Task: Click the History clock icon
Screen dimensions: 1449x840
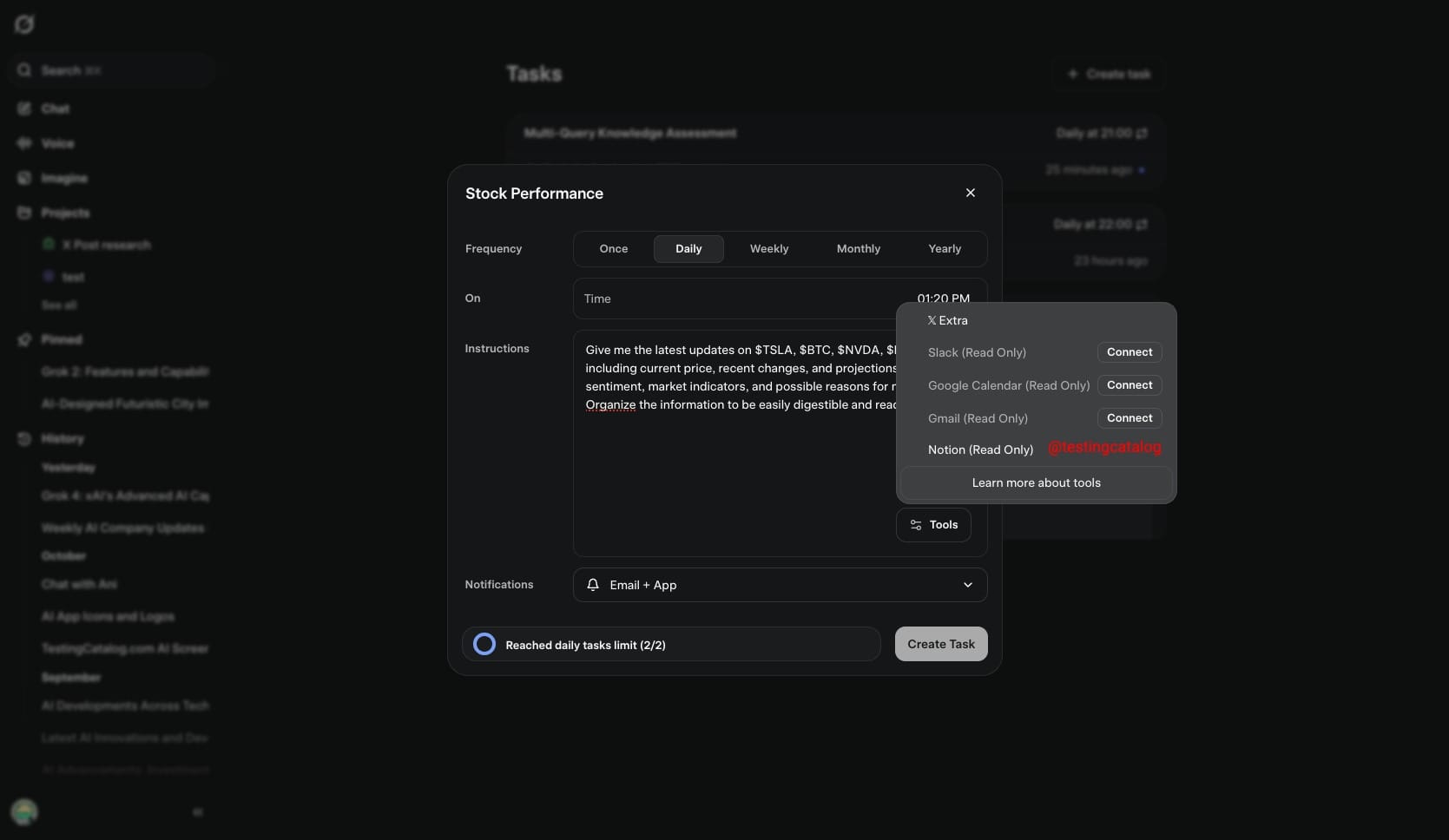Action: [24, 438]
